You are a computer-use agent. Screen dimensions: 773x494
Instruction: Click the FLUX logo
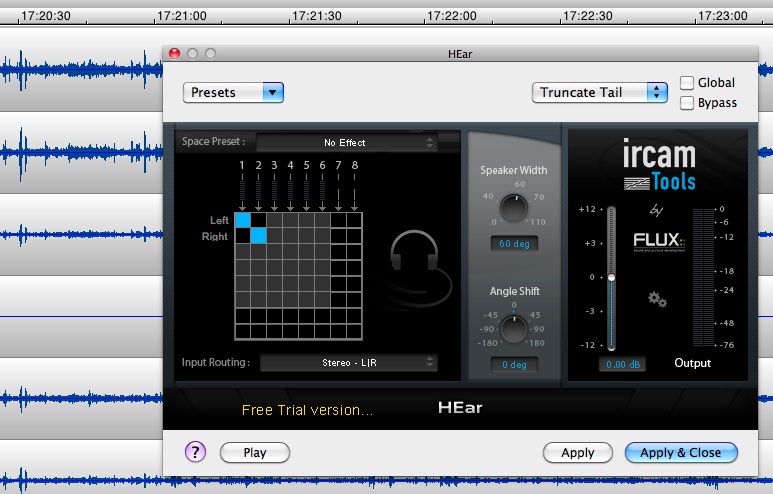[657, 243]
